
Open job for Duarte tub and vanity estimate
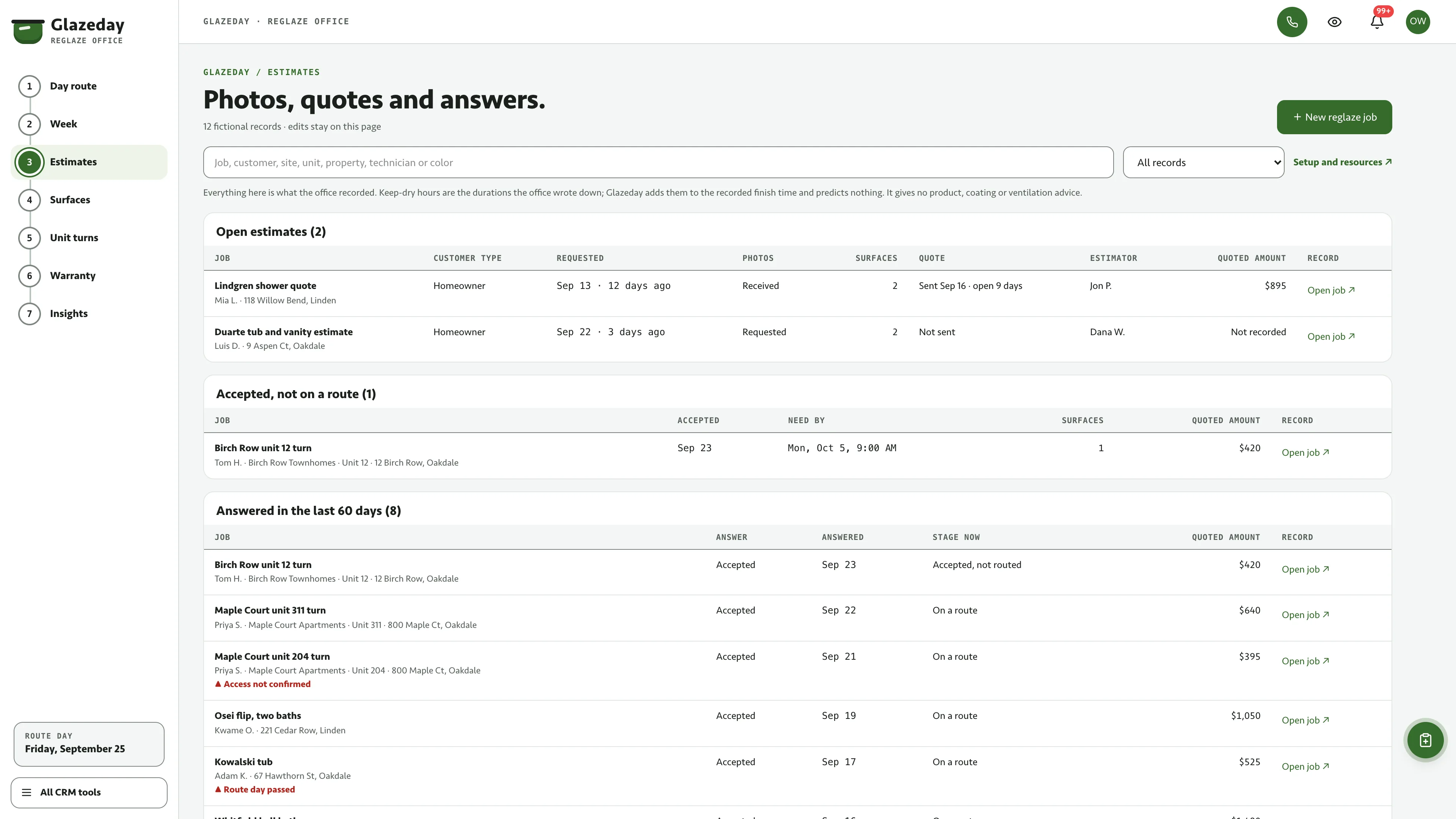coord(1330,336)
